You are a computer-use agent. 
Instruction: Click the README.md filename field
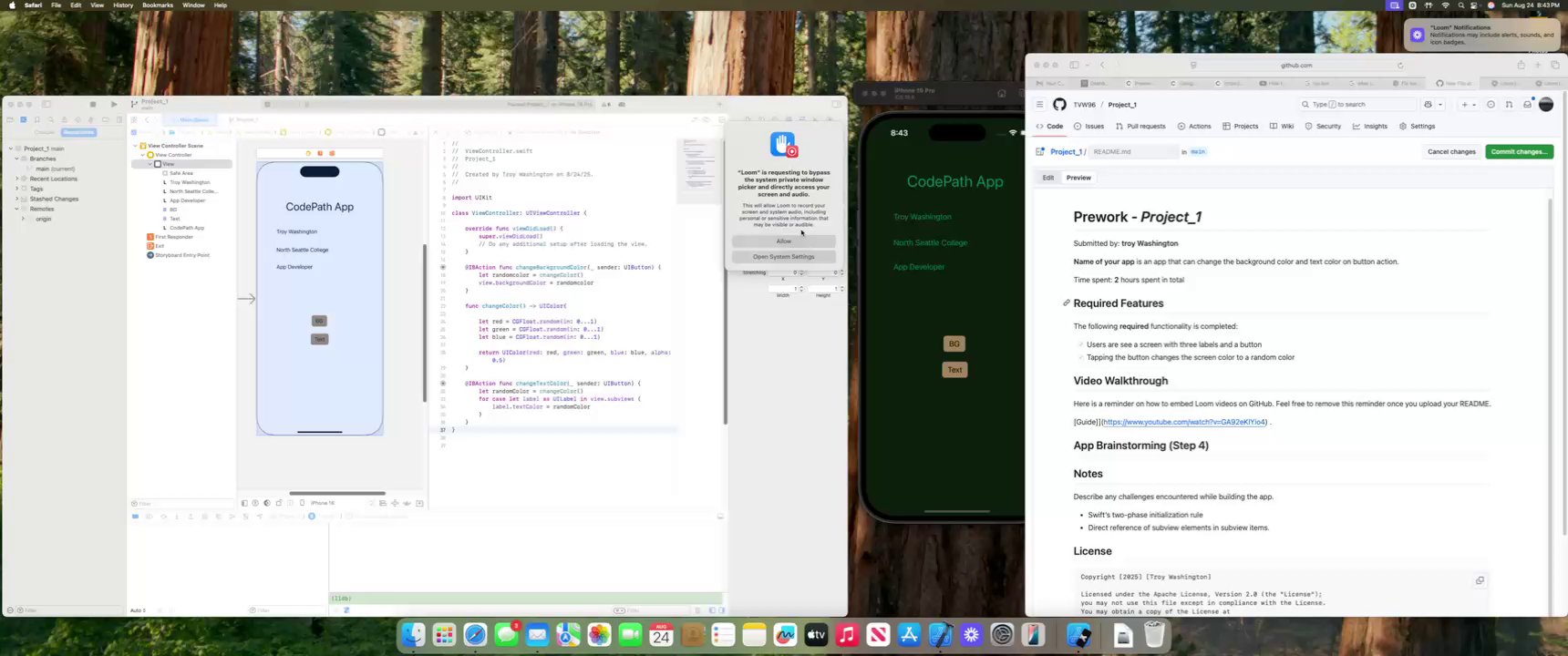click(x=1133, y=152)
